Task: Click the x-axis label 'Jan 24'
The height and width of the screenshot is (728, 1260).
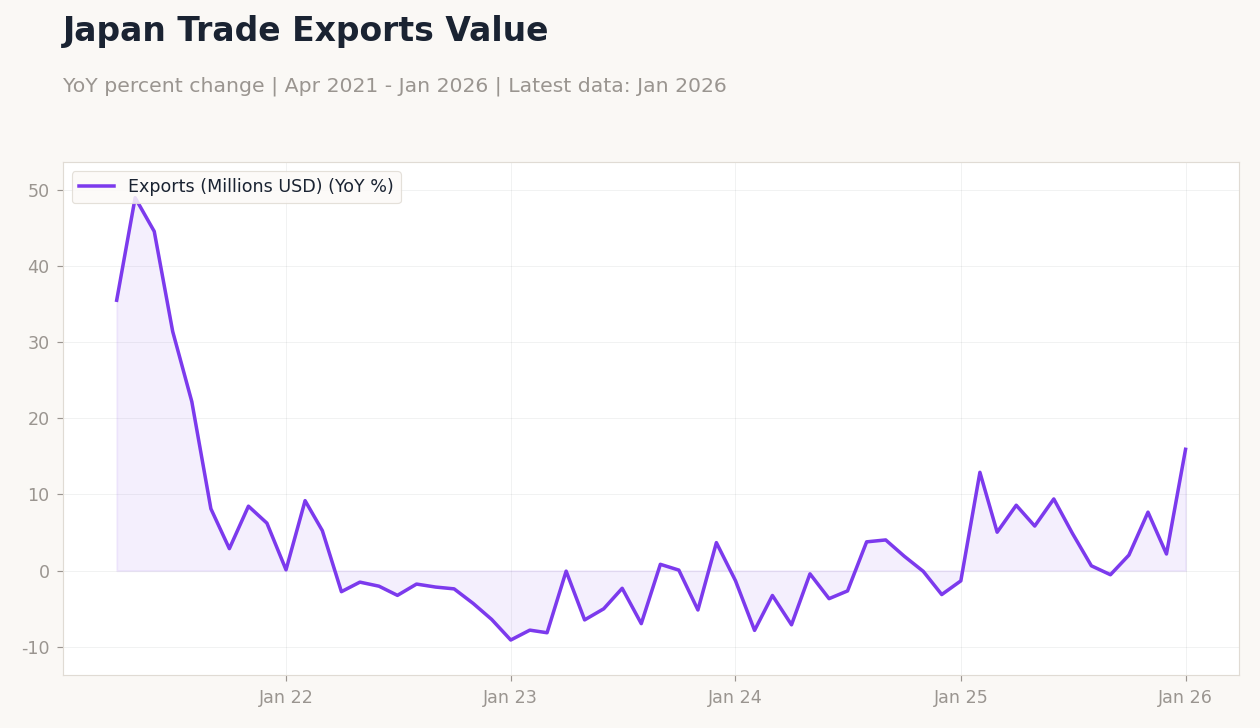Action: pos(735,698)
